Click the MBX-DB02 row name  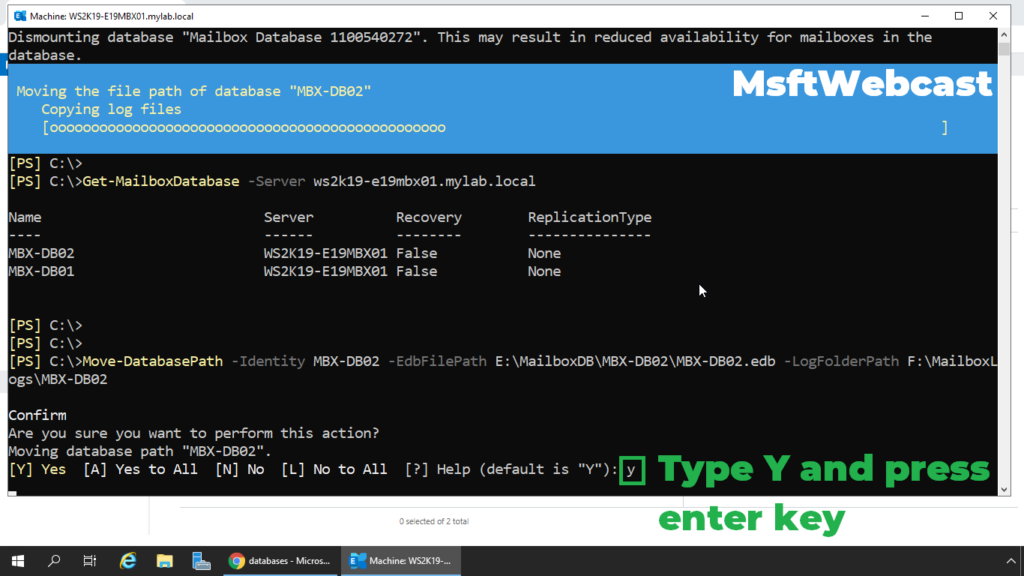(41, 253)
